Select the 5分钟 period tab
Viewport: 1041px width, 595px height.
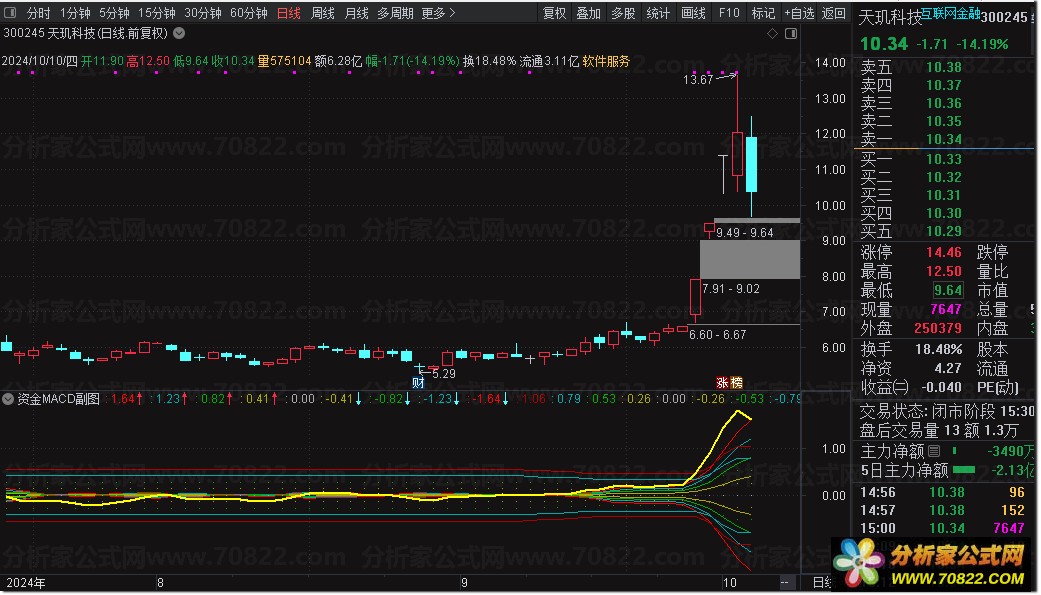coord(114,13)
